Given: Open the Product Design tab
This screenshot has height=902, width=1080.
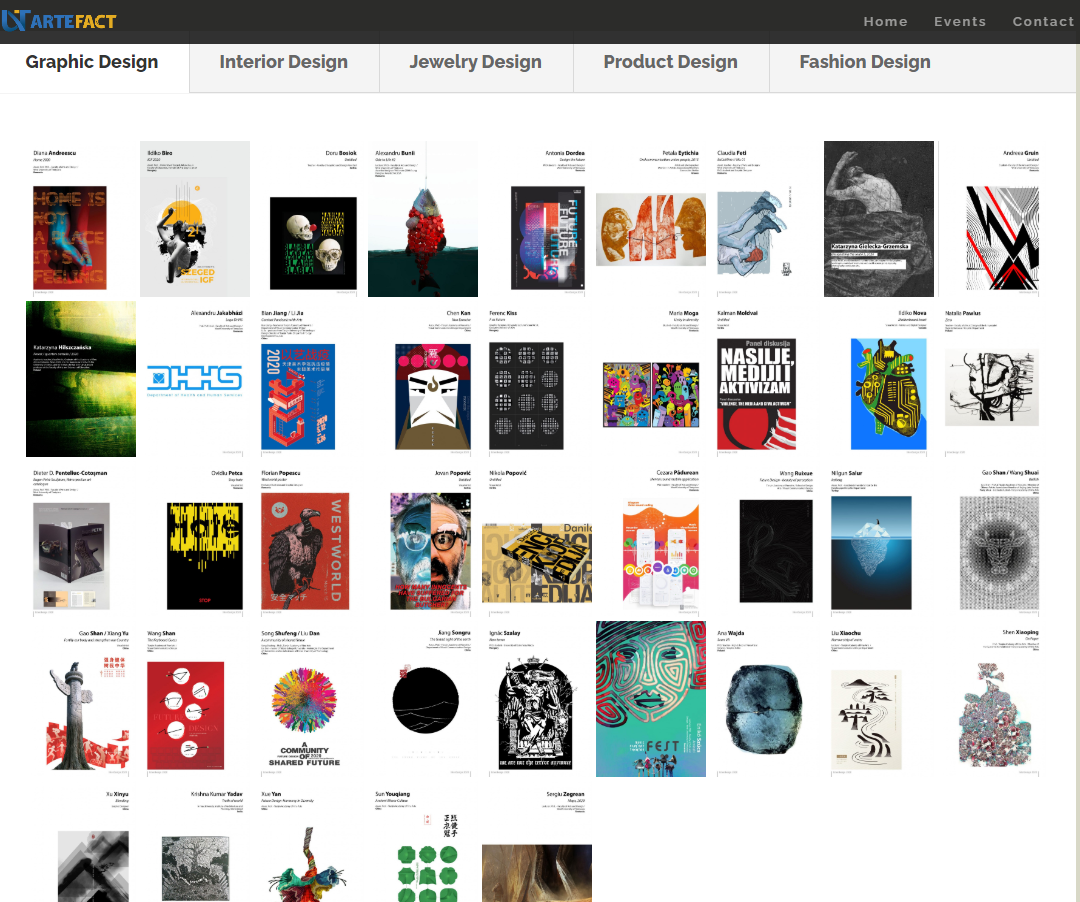Looking at the screenshot, I should coord(670,62).
